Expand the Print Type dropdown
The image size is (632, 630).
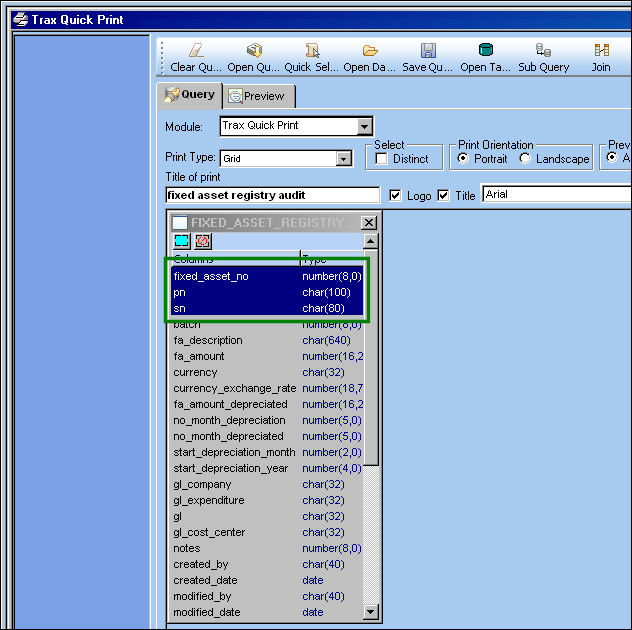click(x=344, y=159)
